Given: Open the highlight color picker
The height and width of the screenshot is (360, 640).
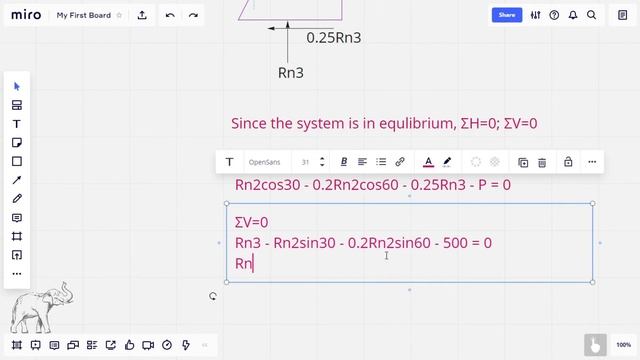Looking at the screenshot, I should tap(447, 162).
